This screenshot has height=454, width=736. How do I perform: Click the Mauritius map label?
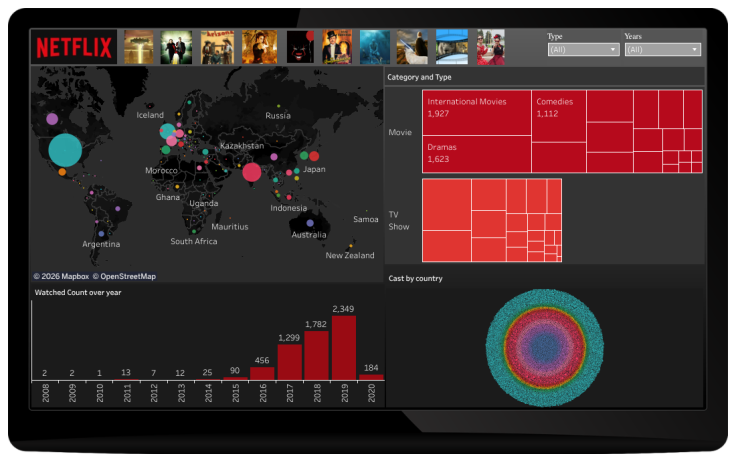[x=230, y=227]
